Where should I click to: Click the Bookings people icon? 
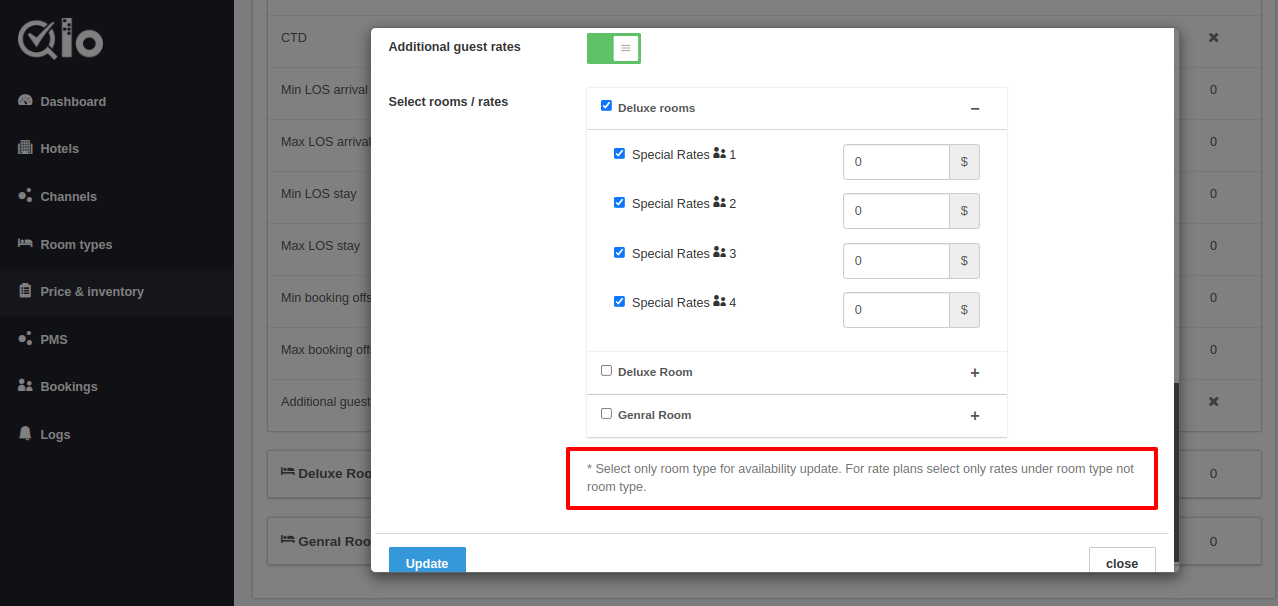25,386
